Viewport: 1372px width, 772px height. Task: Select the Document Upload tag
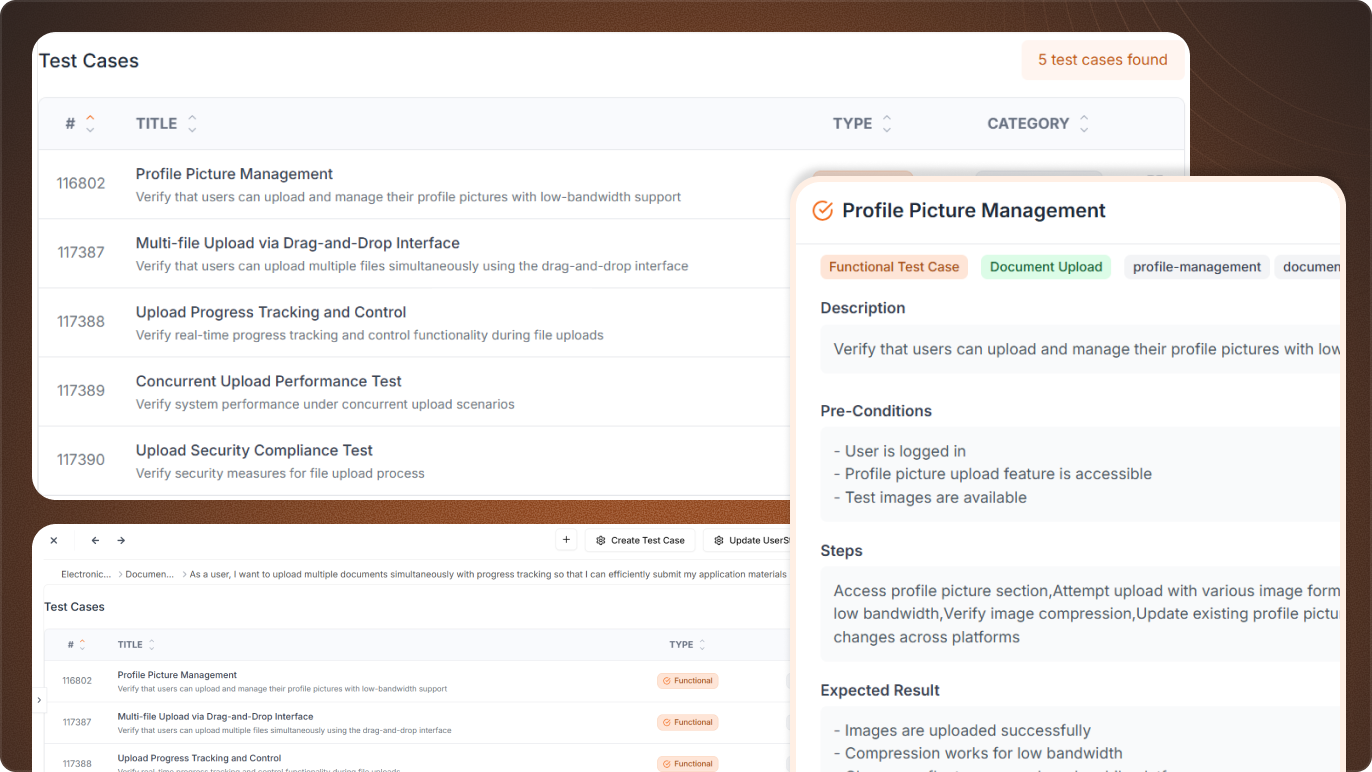(x=1046, y=266)
